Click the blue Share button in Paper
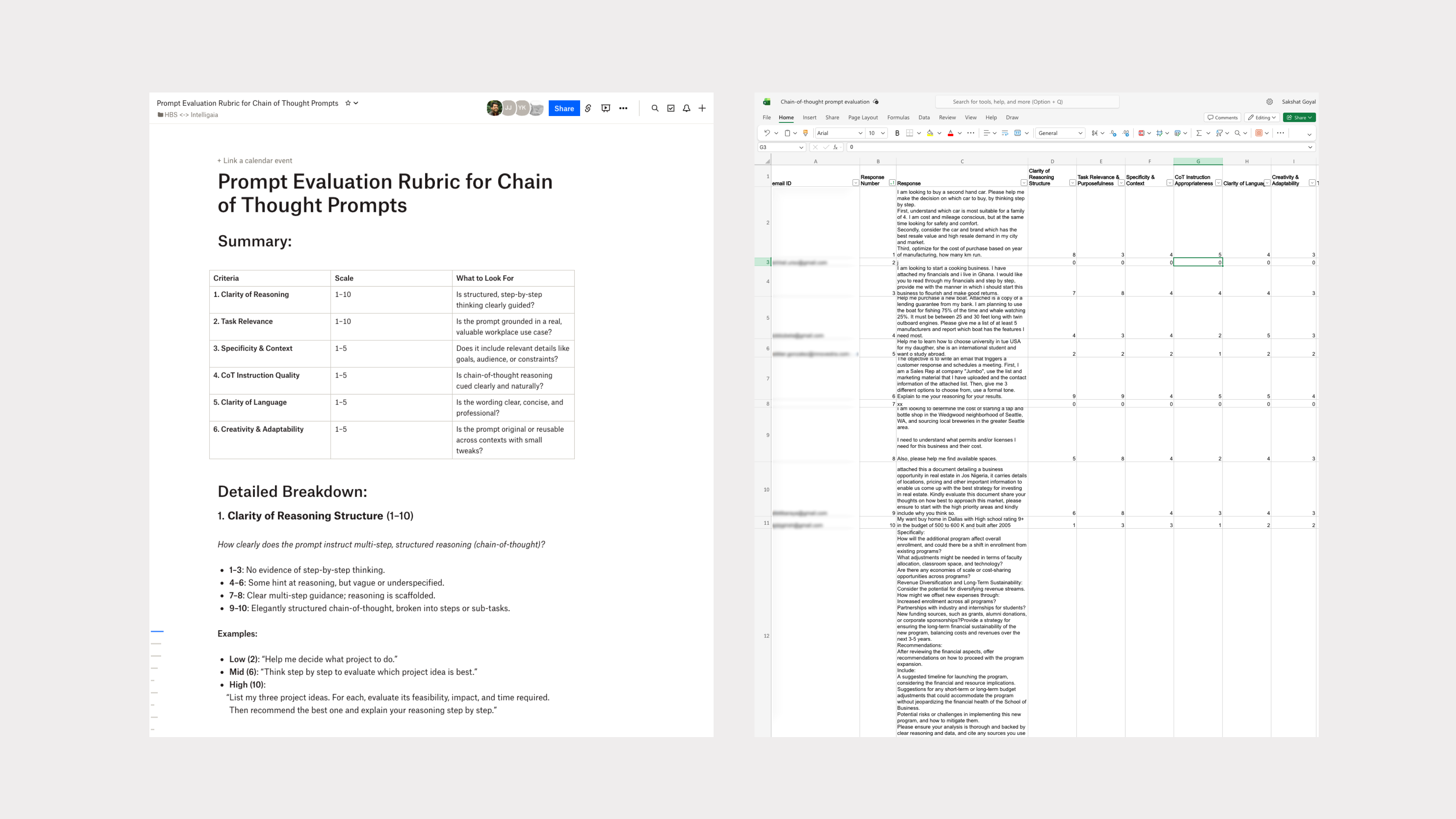Viewport: 1456px width, 819px height. pyautogui.click(x=564, y=108)
